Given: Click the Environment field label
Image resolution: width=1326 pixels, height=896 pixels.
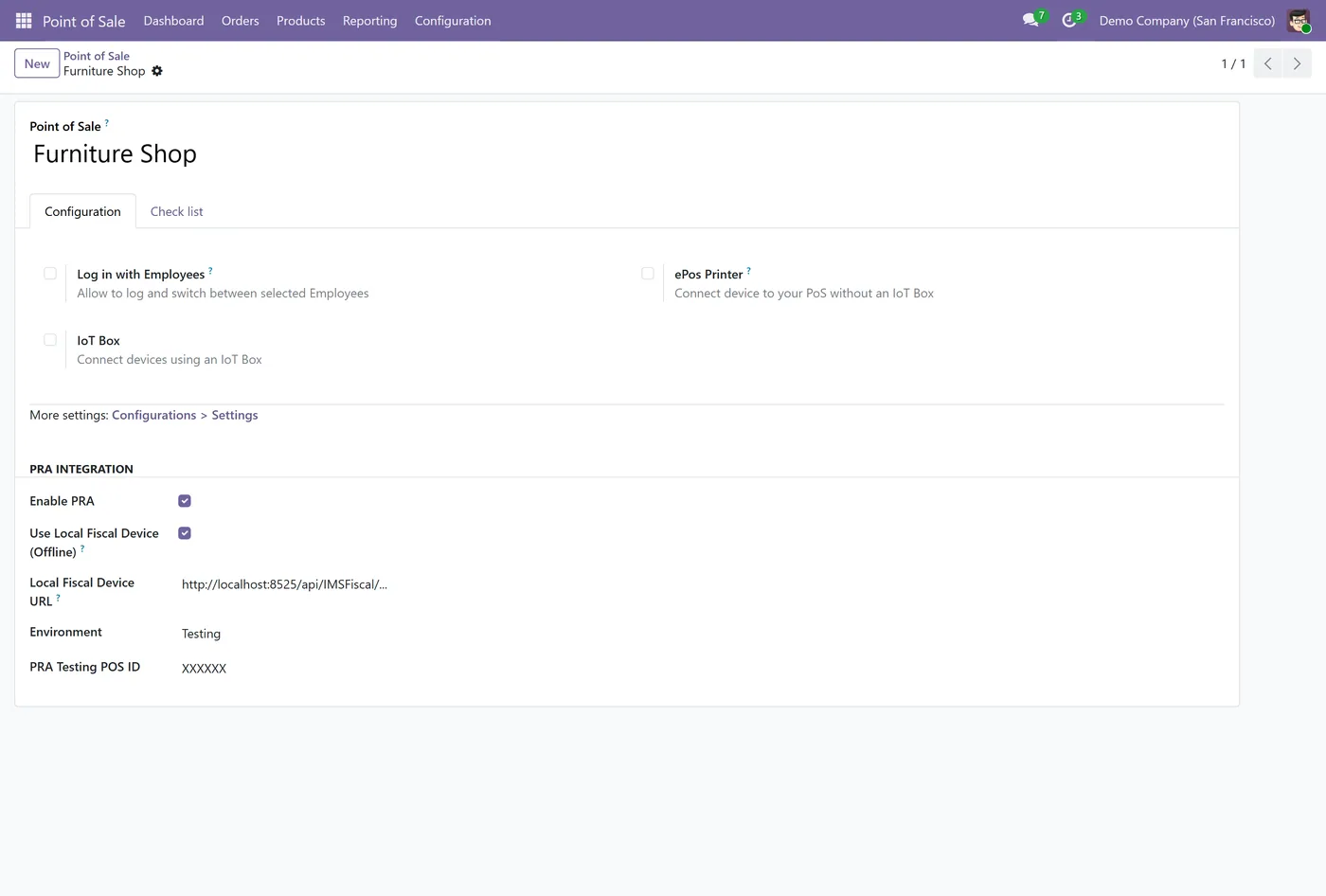Looking at the screenshot, I should pyautogui.click(x=65, y=632).
